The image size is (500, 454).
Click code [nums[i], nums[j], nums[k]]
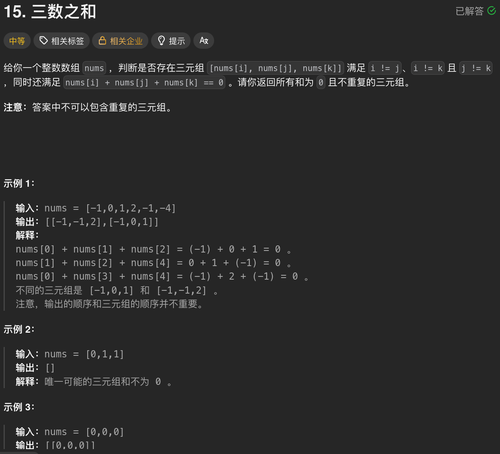pos(276,68)
